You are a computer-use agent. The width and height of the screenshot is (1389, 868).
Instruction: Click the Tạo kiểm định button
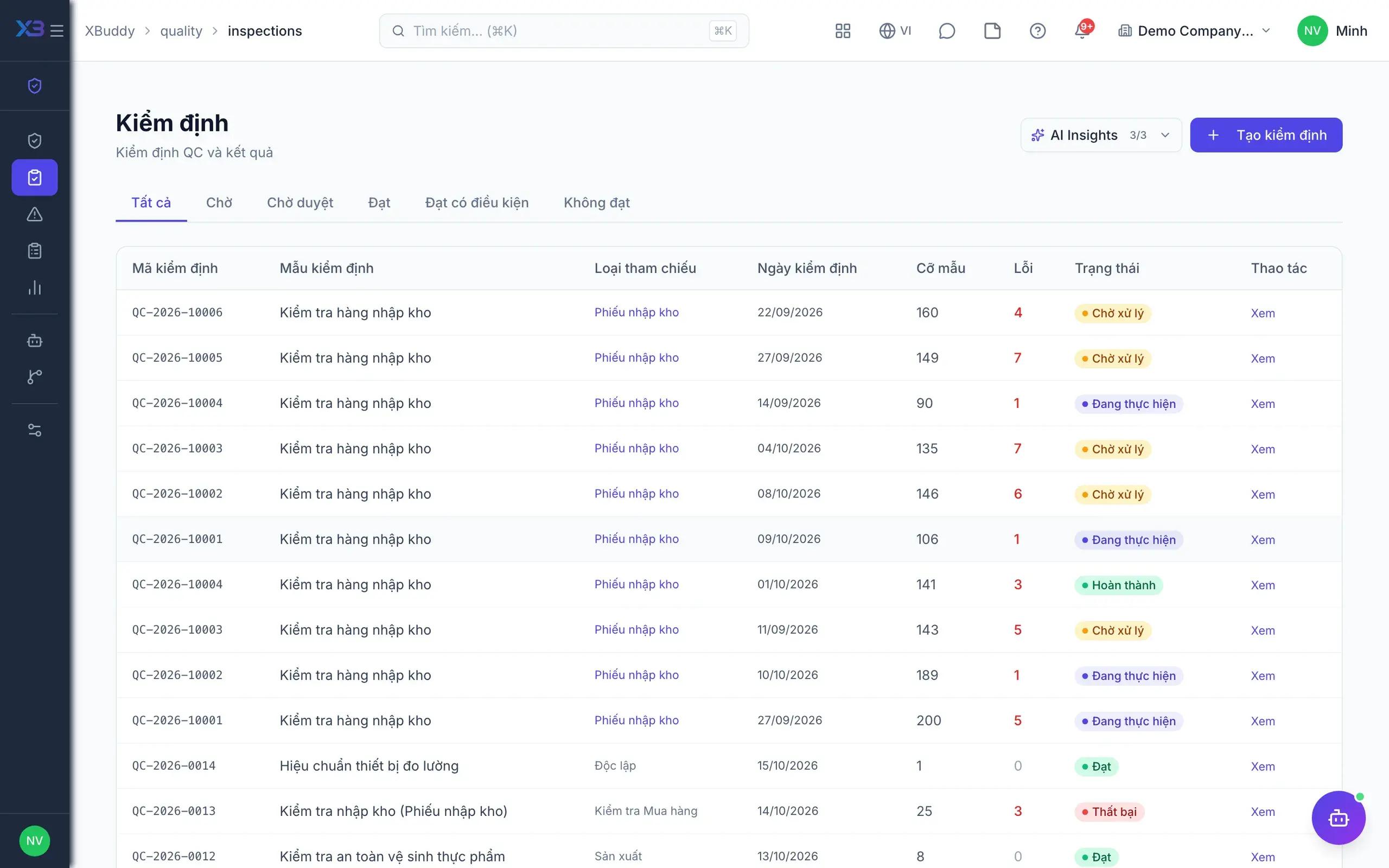tap(1266, 135)
